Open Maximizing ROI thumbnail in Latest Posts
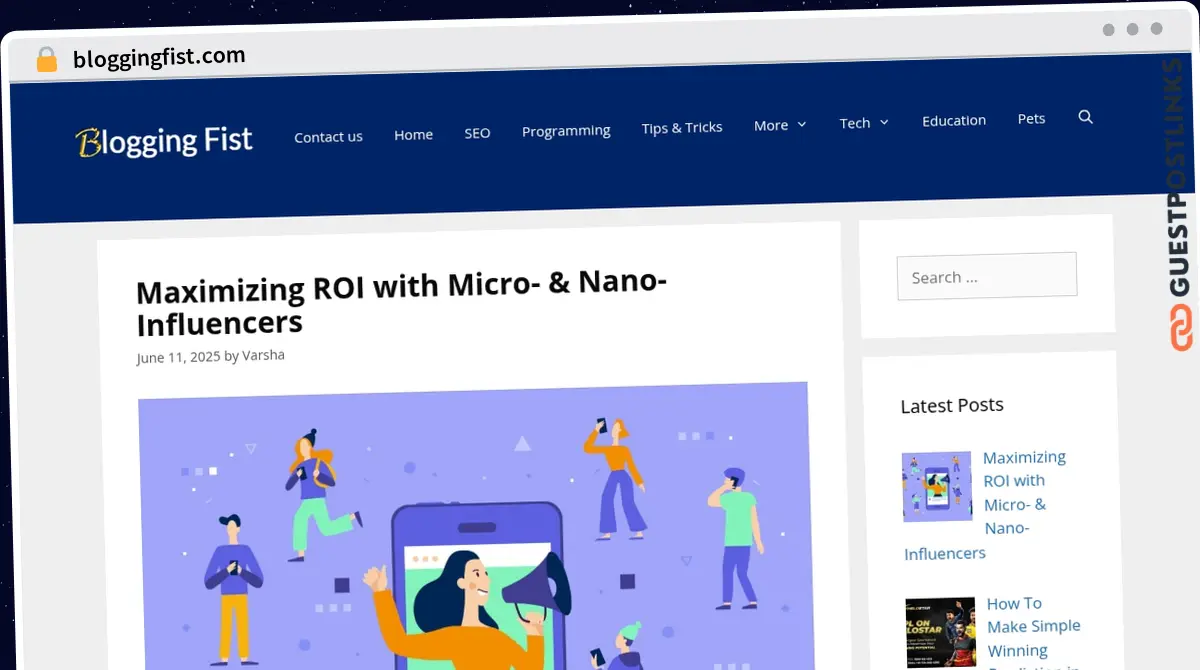This screenshot has height=670, width=1200. [936, 487]
